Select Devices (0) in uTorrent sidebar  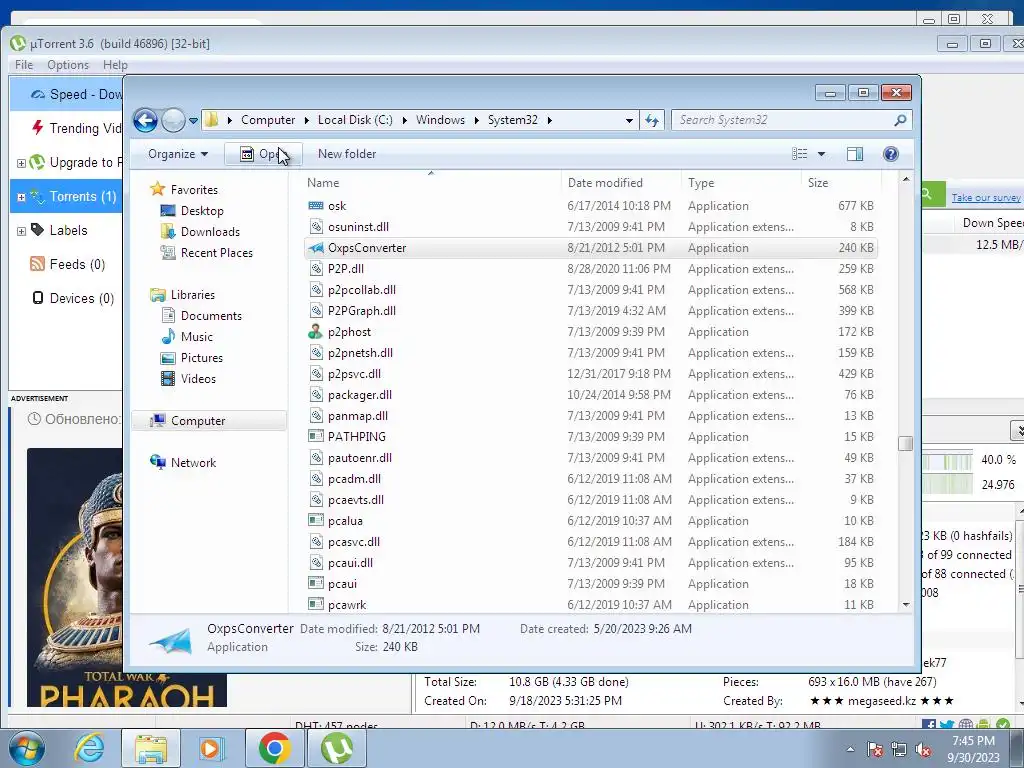tap(72, 298)
